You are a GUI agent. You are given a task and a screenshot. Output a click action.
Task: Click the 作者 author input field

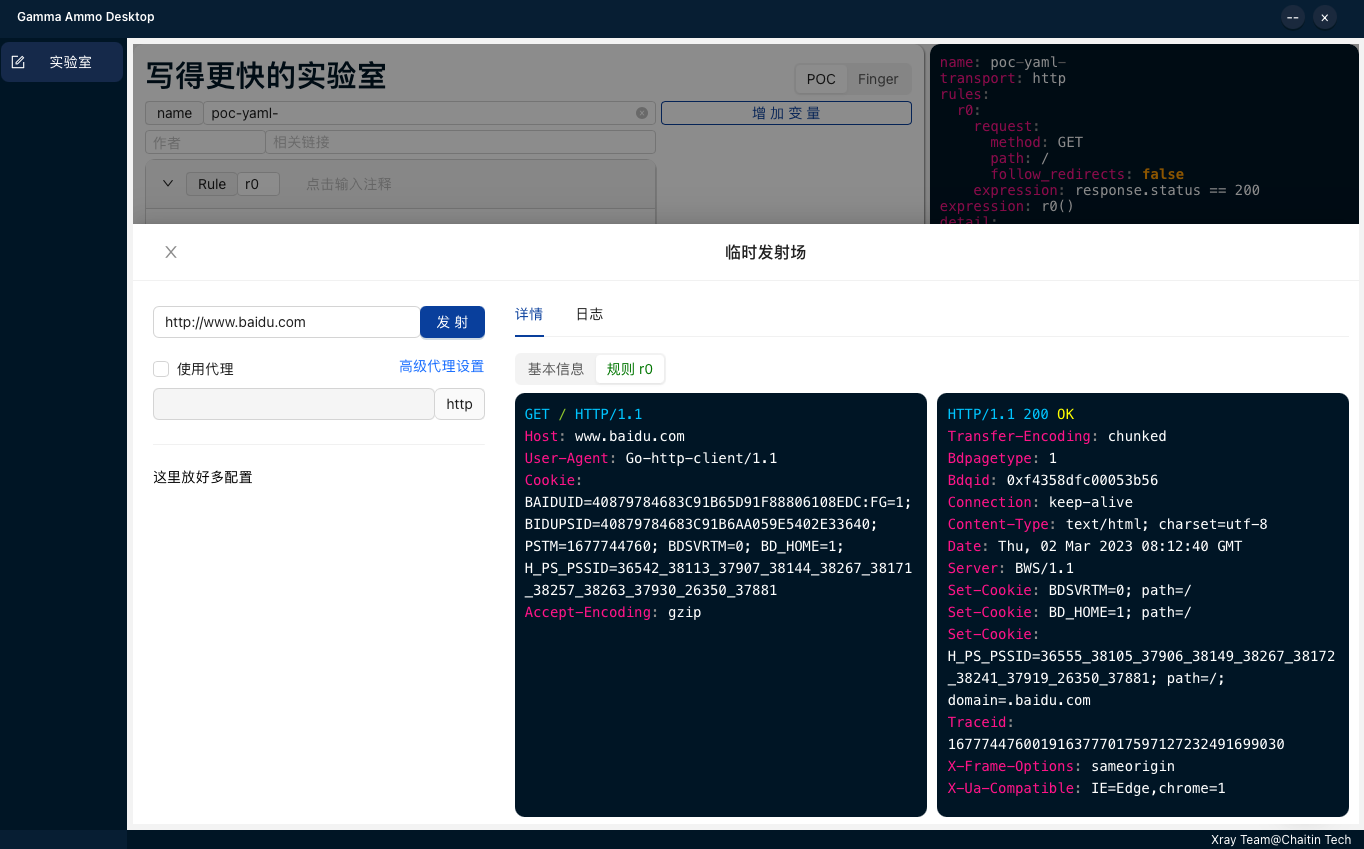point(205,142)
